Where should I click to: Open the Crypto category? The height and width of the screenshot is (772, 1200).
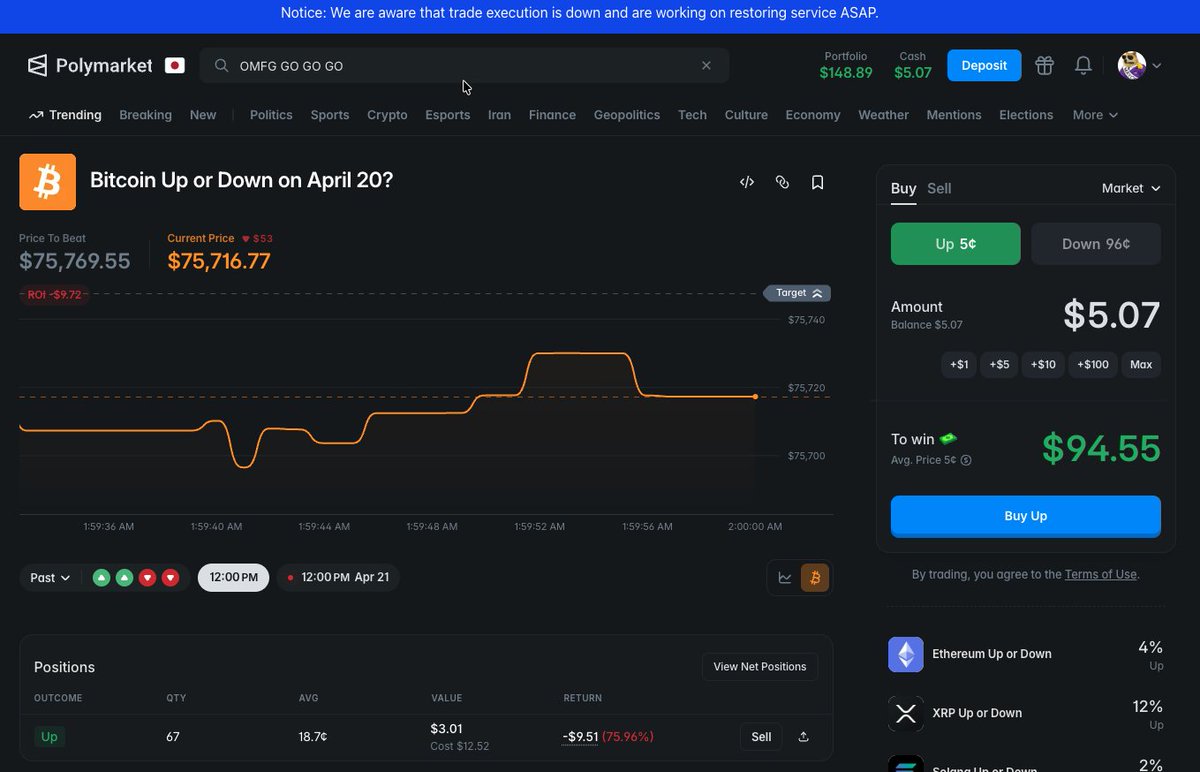(x=387, y=115)
